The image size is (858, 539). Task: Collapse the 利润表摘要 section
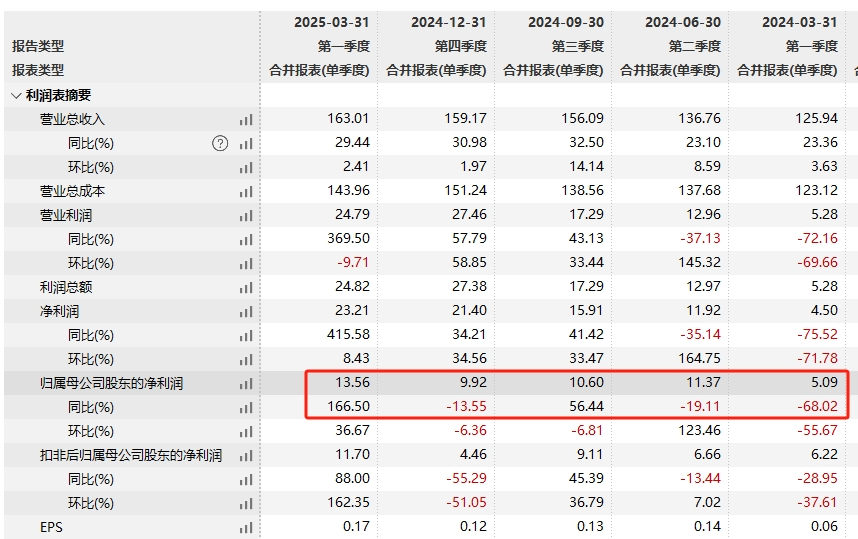point(16,96)
